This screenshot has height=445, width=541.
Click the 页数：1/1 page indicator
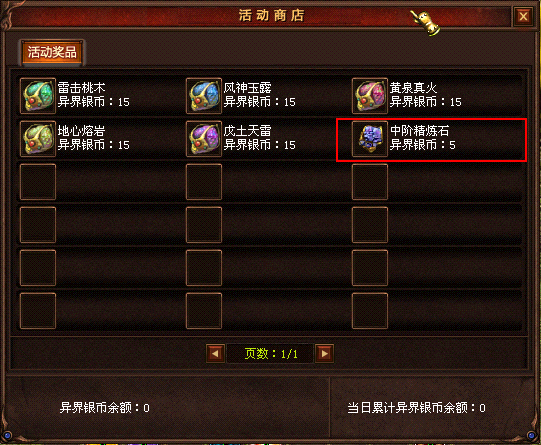tap(270, 354)
